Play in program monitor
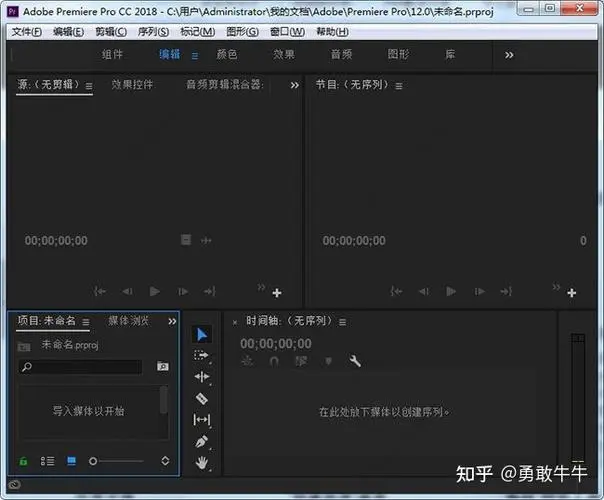This screenshot has height=500, width=604. 451,291
